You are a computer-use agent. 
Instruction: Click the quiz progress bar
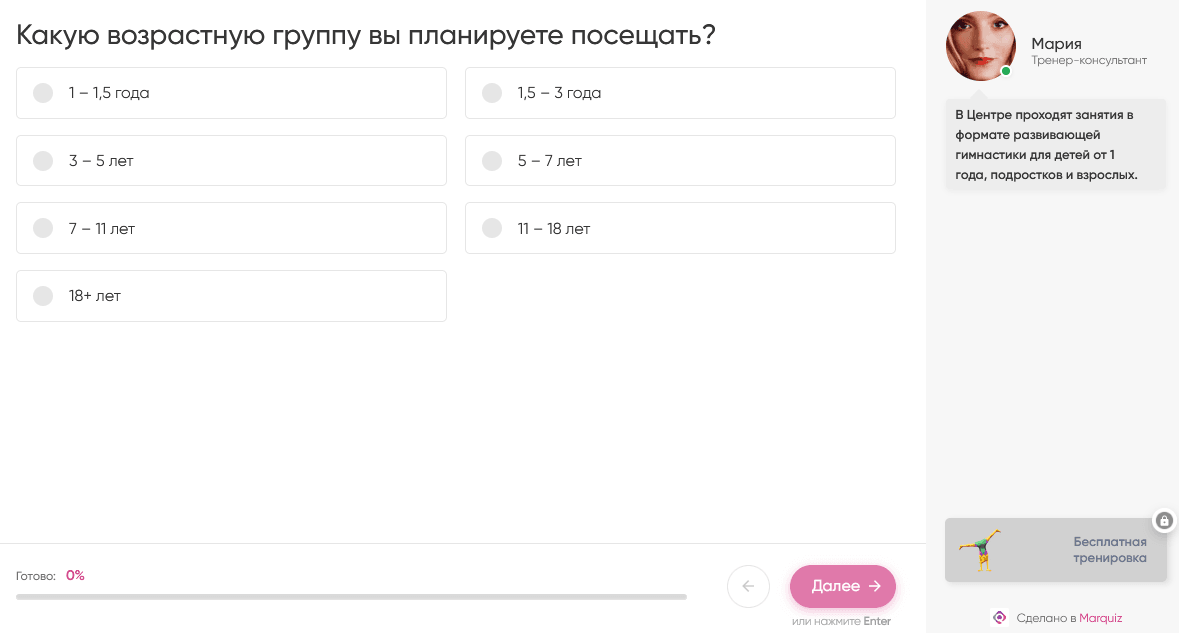[x=351, y=597]
